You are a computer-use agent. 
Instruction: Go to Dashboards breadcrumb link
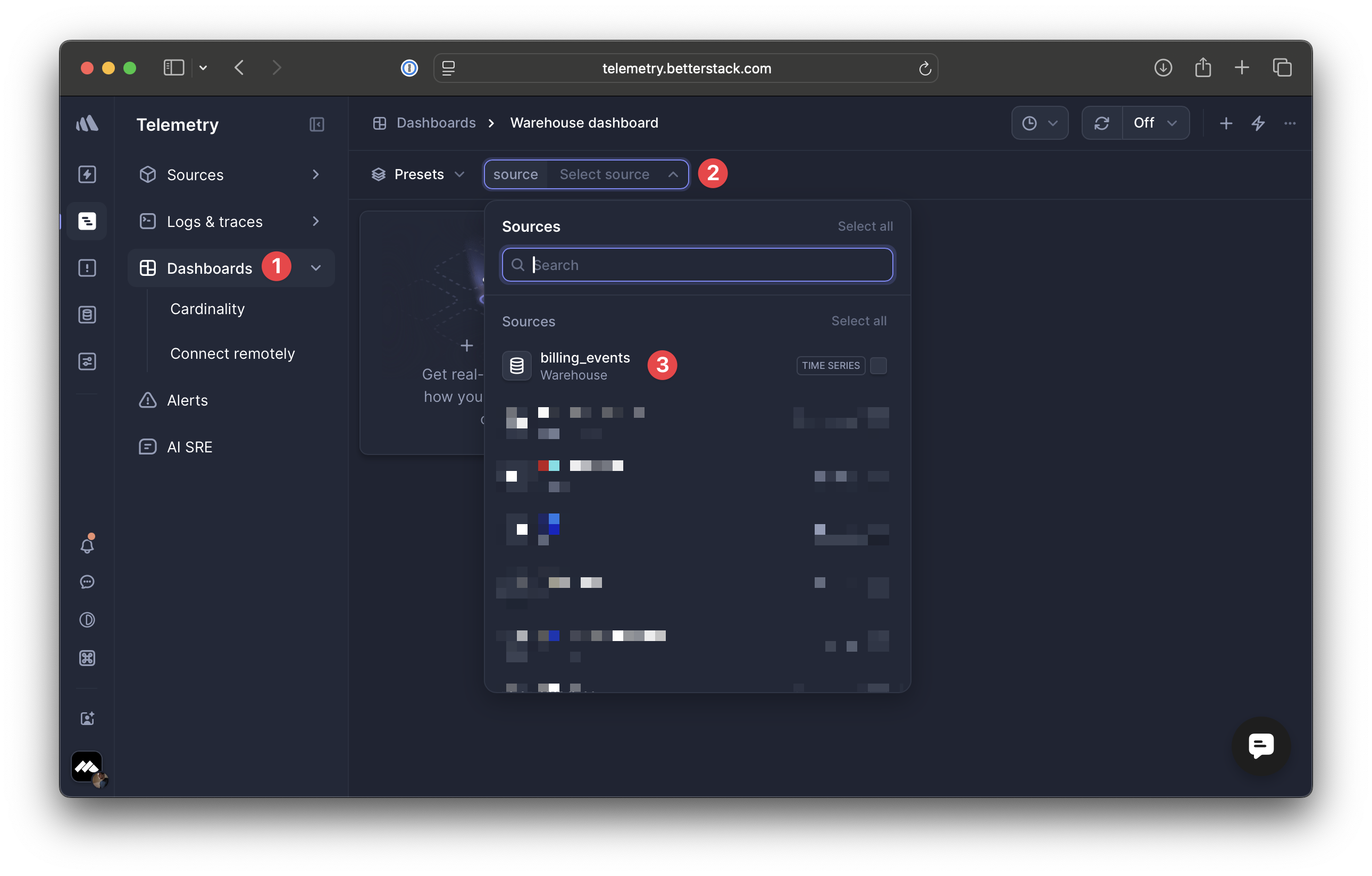point(436,123)
